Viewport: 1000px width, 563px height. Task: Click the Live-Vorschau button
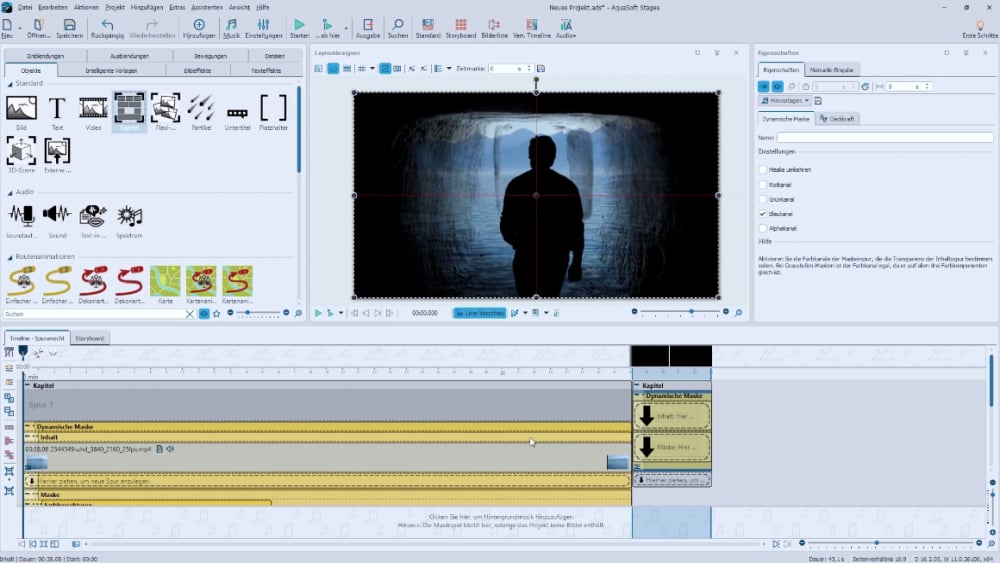(x=479, y=313)
